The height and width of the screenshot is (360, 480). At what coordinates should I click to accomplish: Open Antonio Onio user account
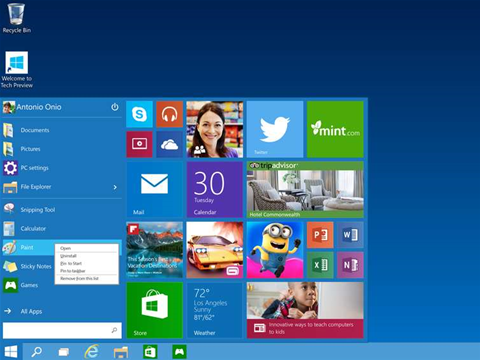pos(32,107)
